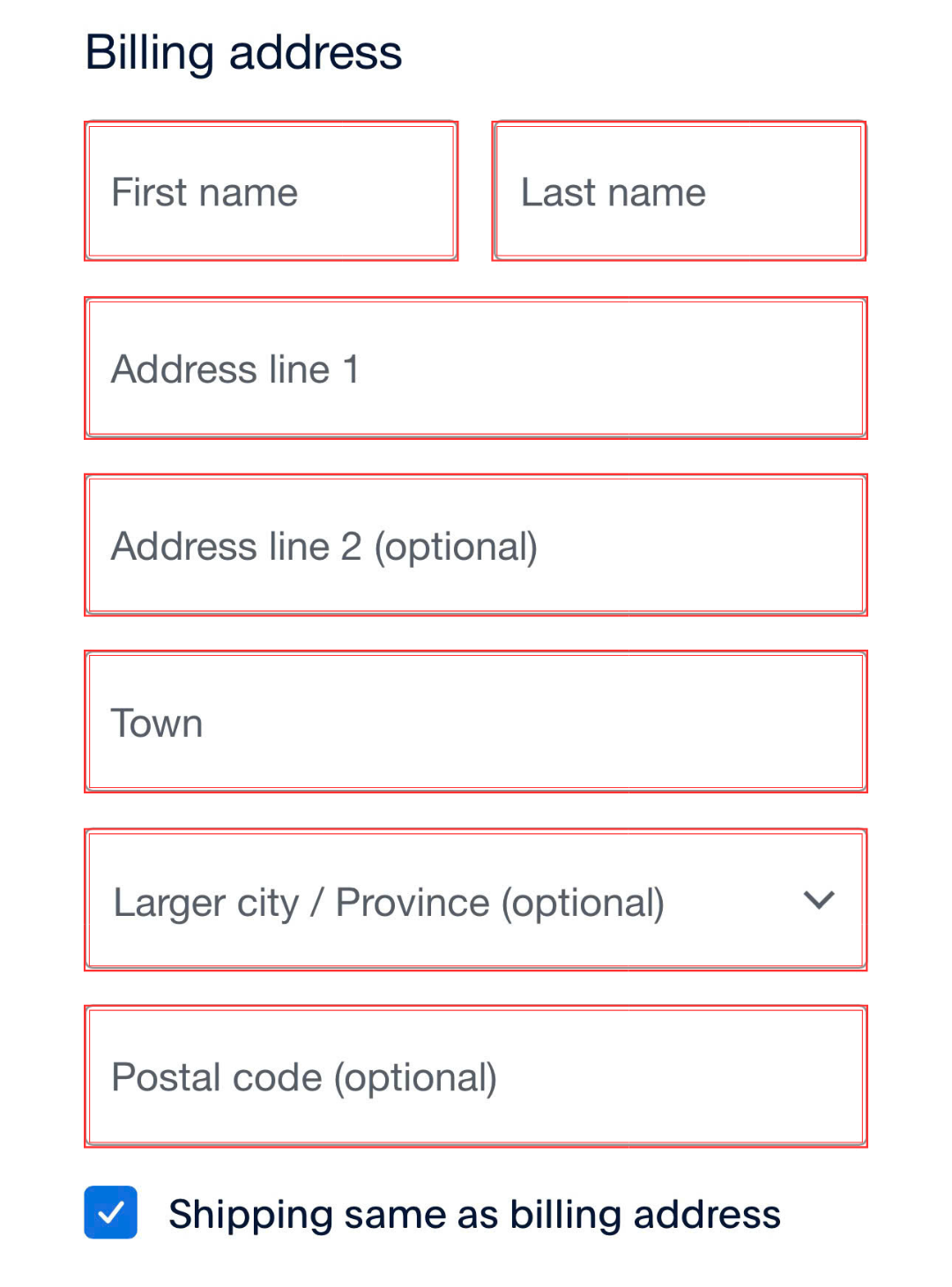Select the Postal code (optional) field
952x1287 pixels.
476,1076
